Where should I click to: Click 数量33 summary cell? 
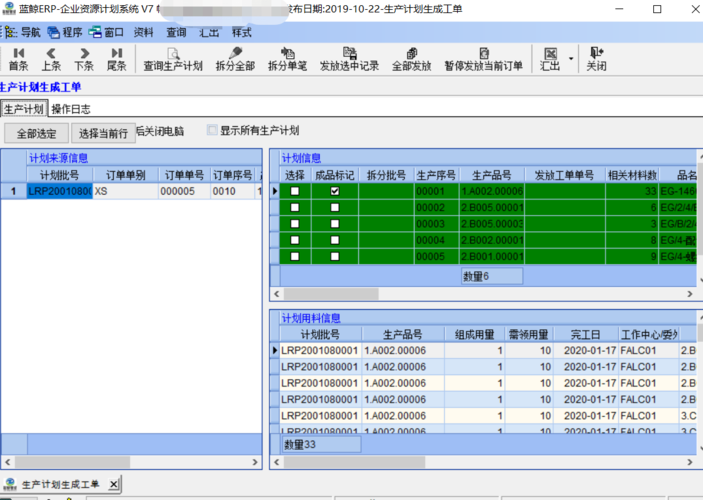(321, 444)
